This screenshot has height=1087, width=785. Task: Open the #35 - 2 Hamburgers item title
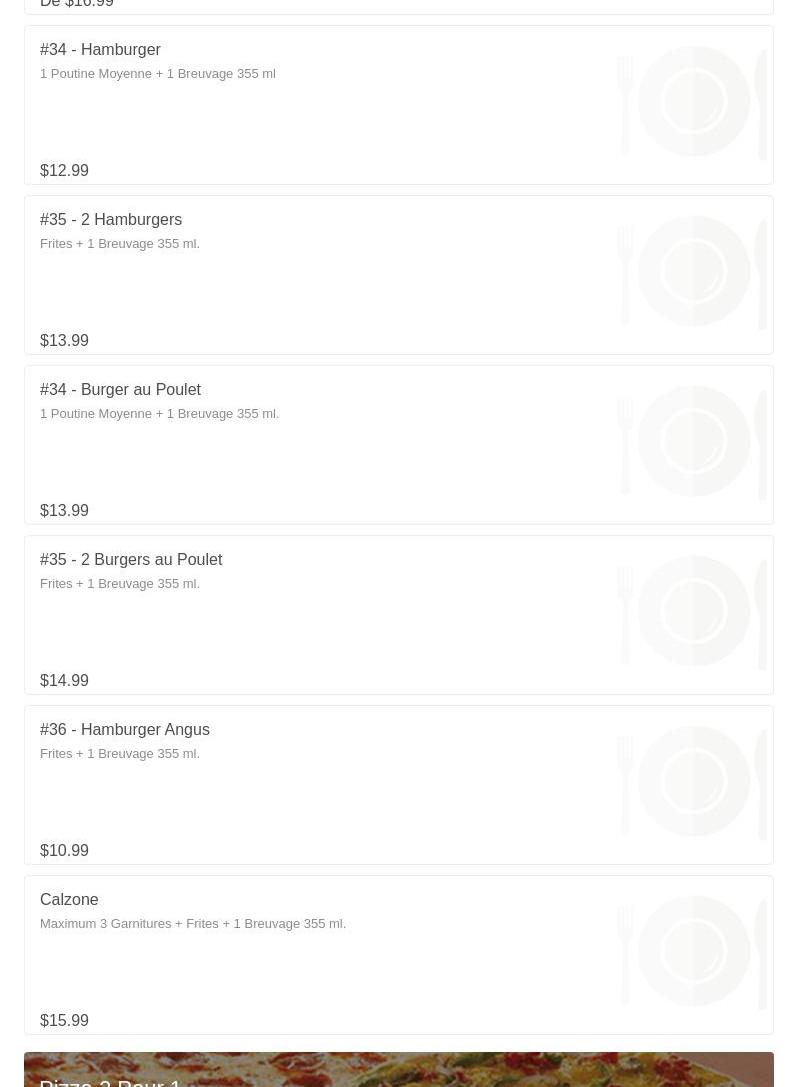coord(111,219)
